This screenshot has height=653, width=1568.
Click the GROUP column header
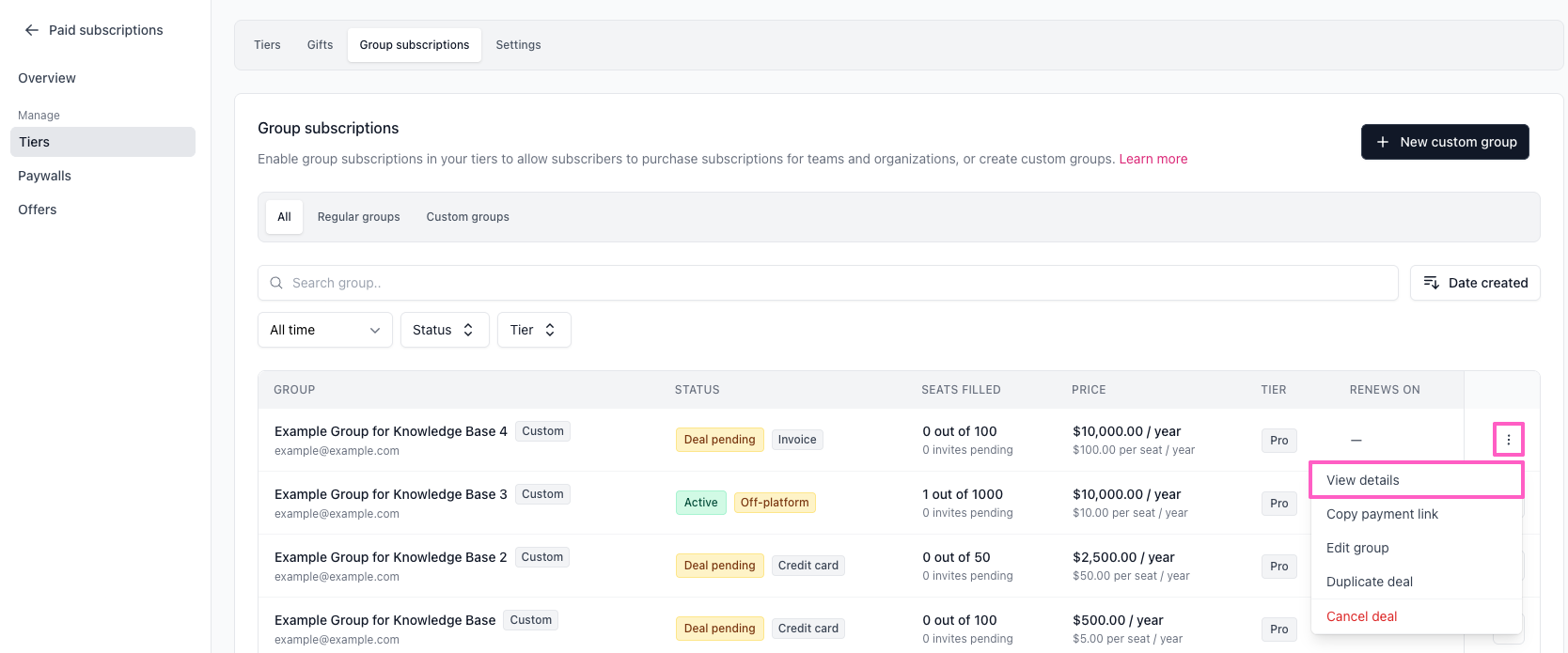point(294,390)
